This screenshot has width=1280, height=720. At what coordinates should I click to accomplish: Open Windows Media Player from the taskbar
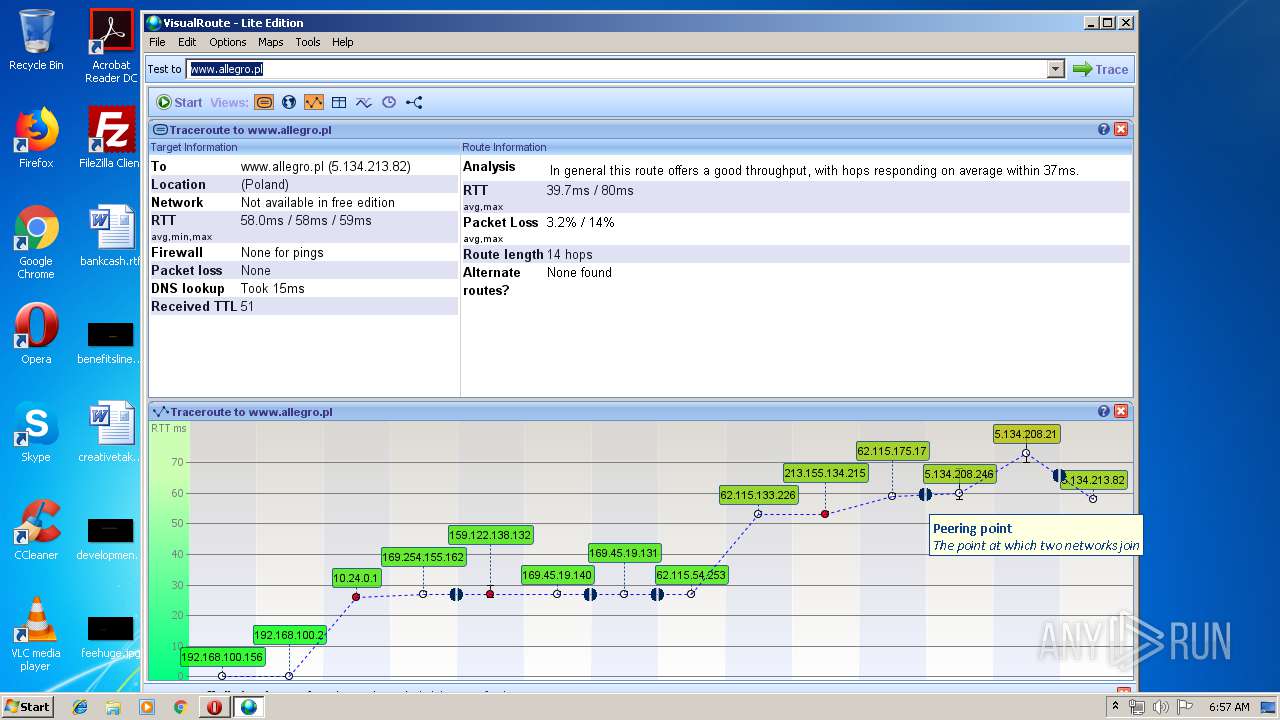147,707
